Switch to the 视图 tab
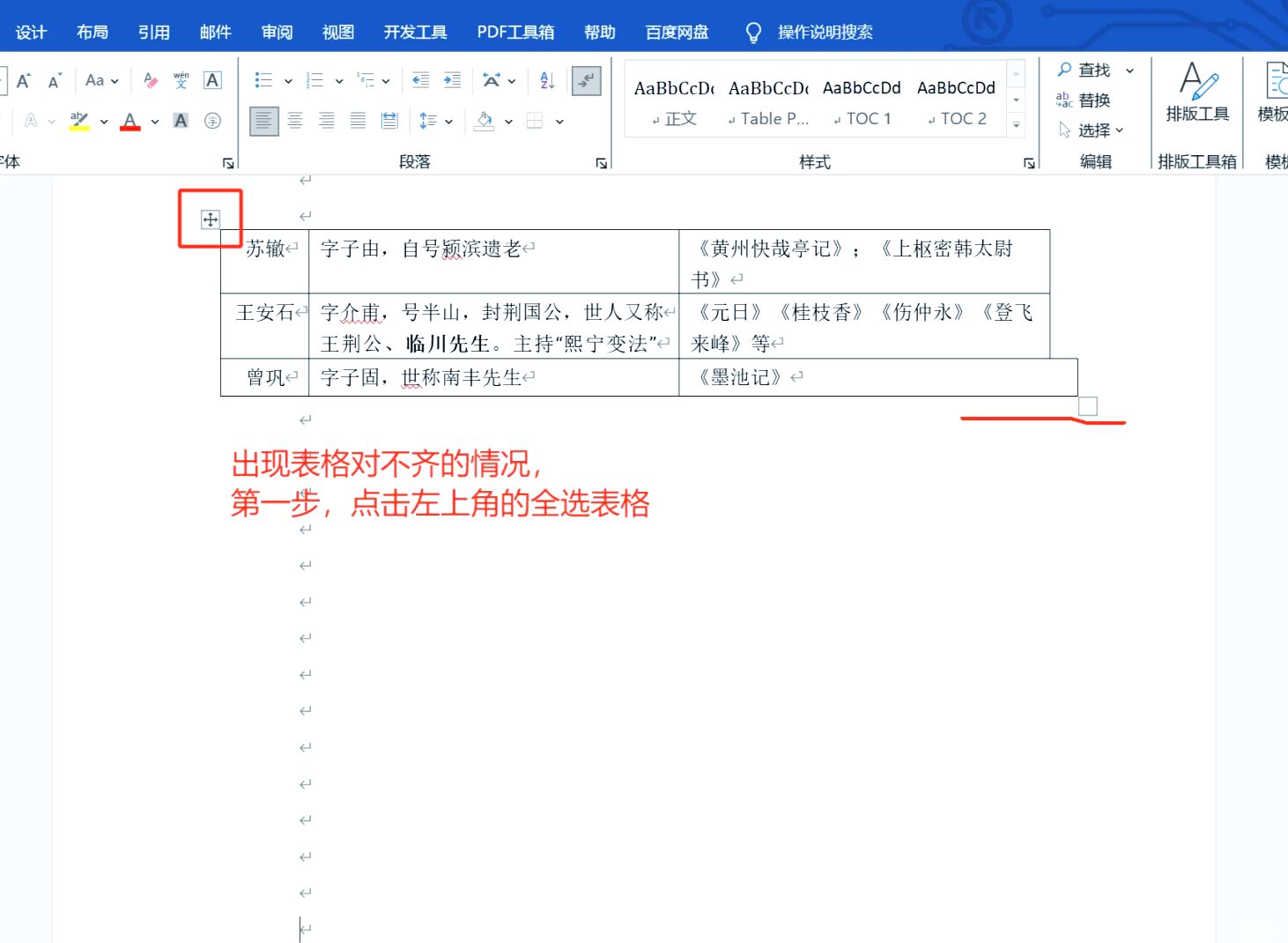 coord(338,33)
